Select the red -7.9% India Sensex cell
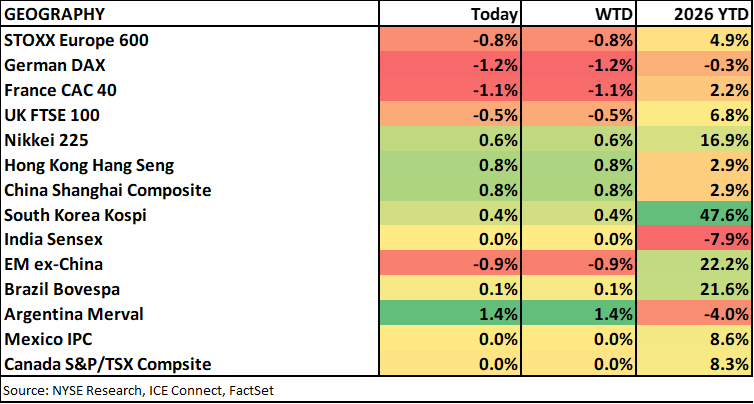The image size is (754, 404). (x=696, y=240)
